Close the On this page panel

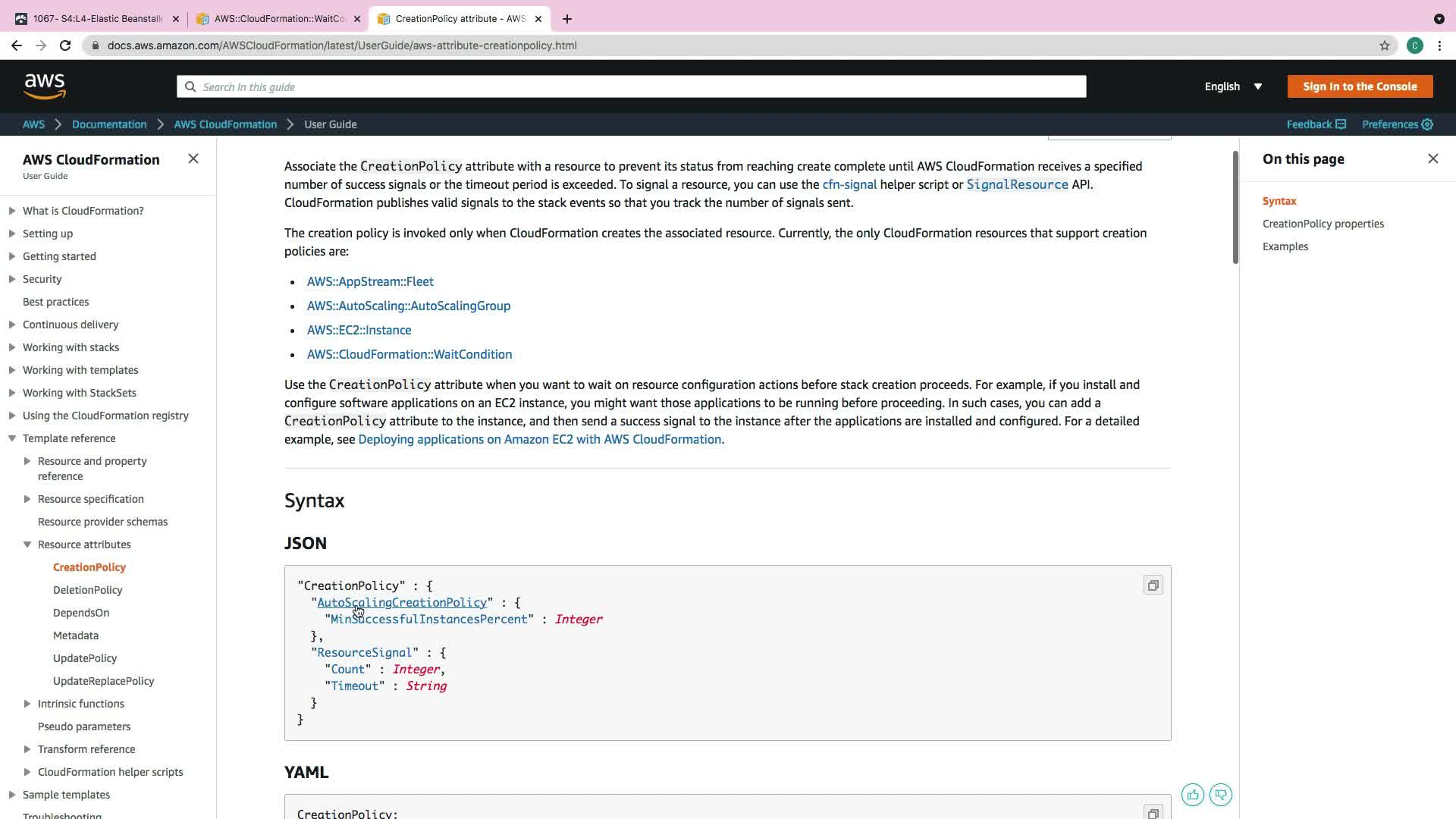1432,158
